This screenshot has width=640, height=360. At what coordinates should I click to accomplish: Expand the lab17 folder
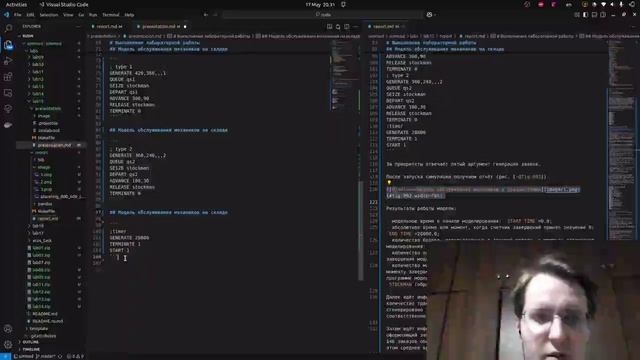point(38,233)
